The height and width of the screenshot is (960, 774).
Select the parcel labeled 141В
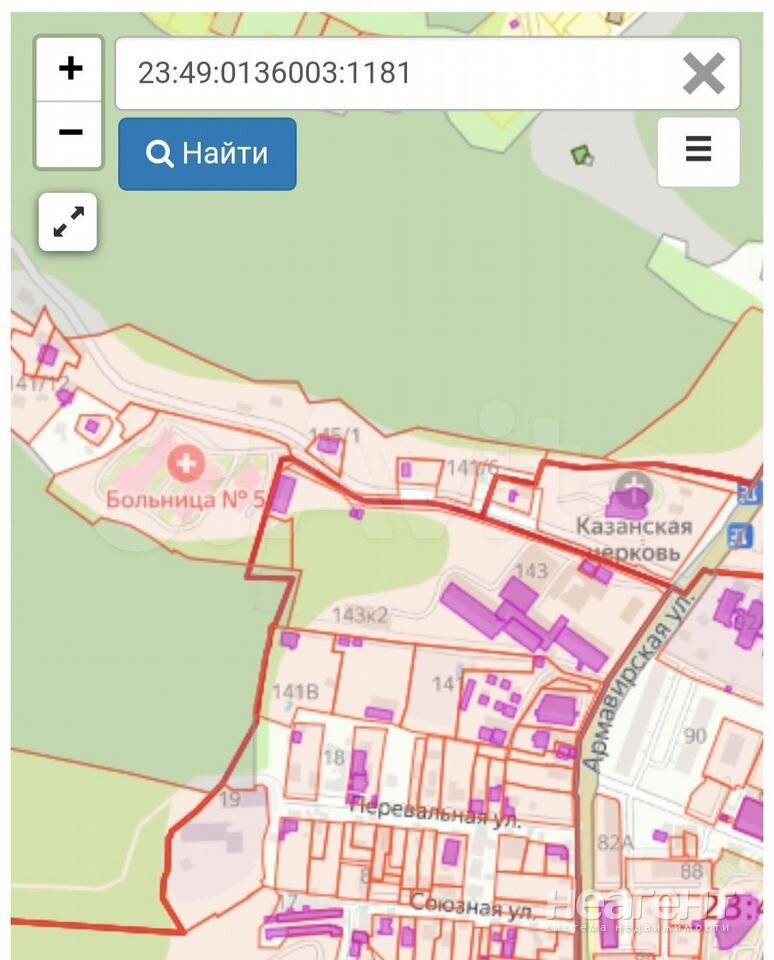(x=295, y=691)
